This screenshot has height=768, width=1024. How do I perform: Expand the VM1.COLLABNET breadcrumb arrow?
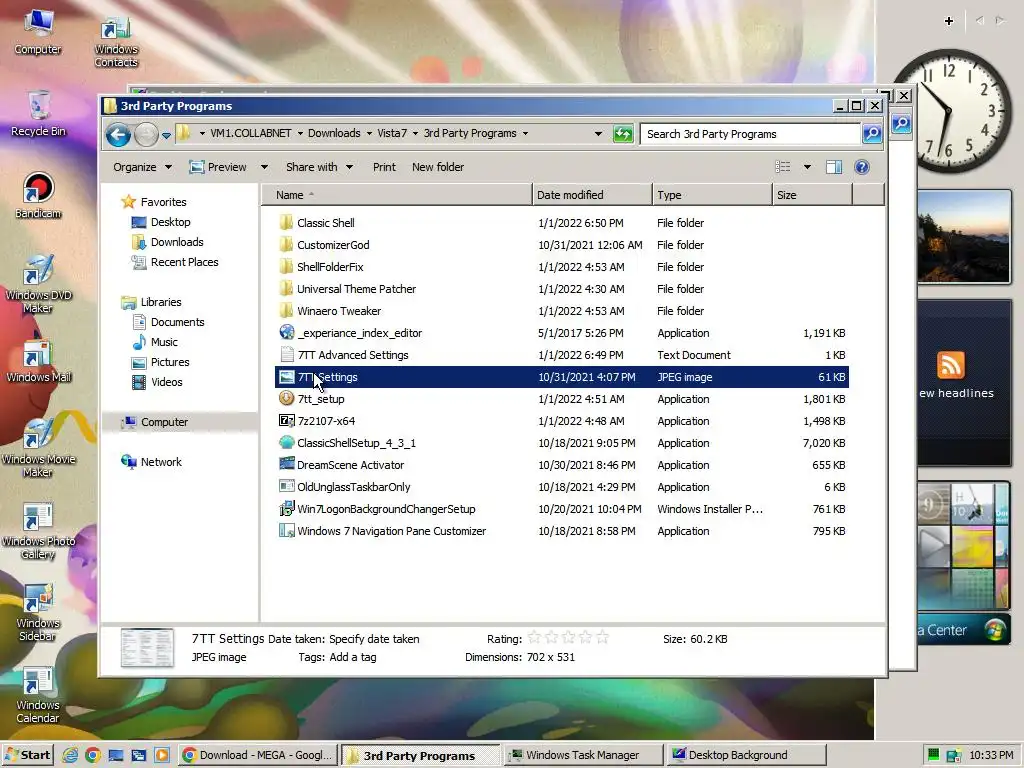click(300, 134)
